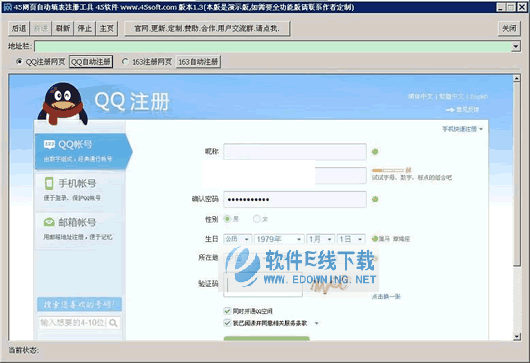Click the 刷新 refresh button
Viewport: 530px width, 363px height.
(63, 28)
